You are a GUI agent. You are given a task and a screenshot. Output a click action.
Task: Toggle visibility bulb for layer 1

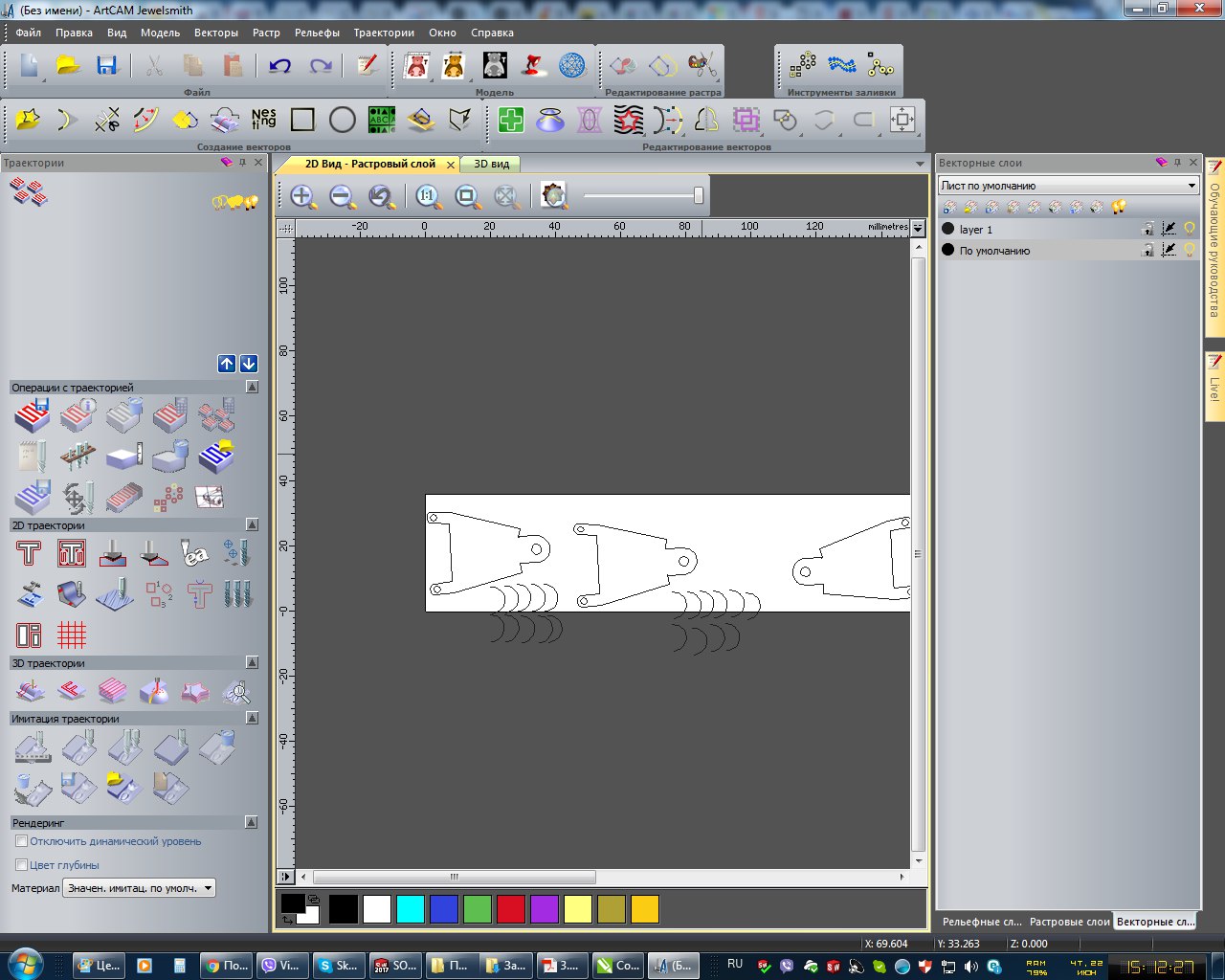[1190, 229]
